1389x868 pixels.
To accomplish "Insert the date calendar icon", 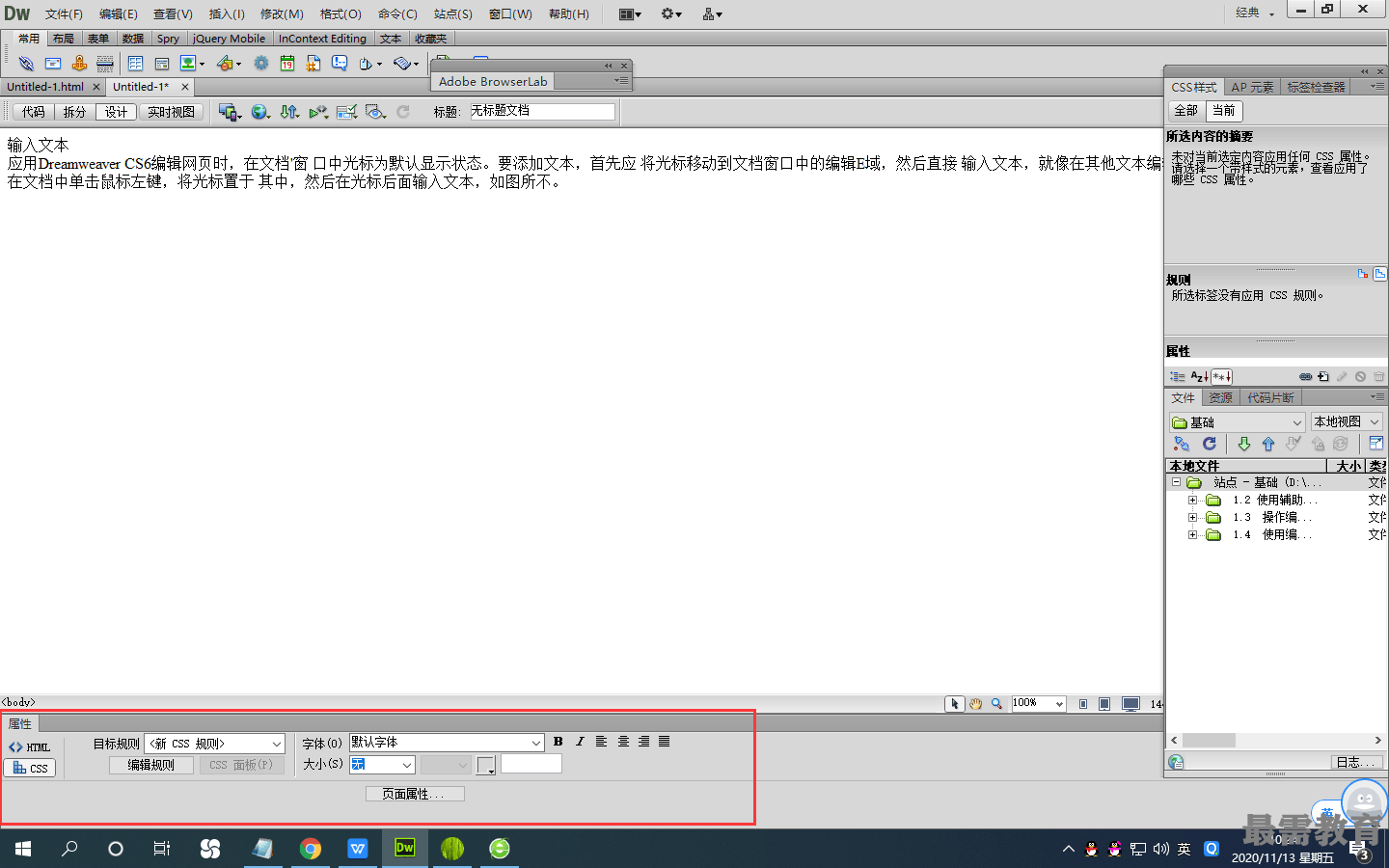I will coord(287,64).
